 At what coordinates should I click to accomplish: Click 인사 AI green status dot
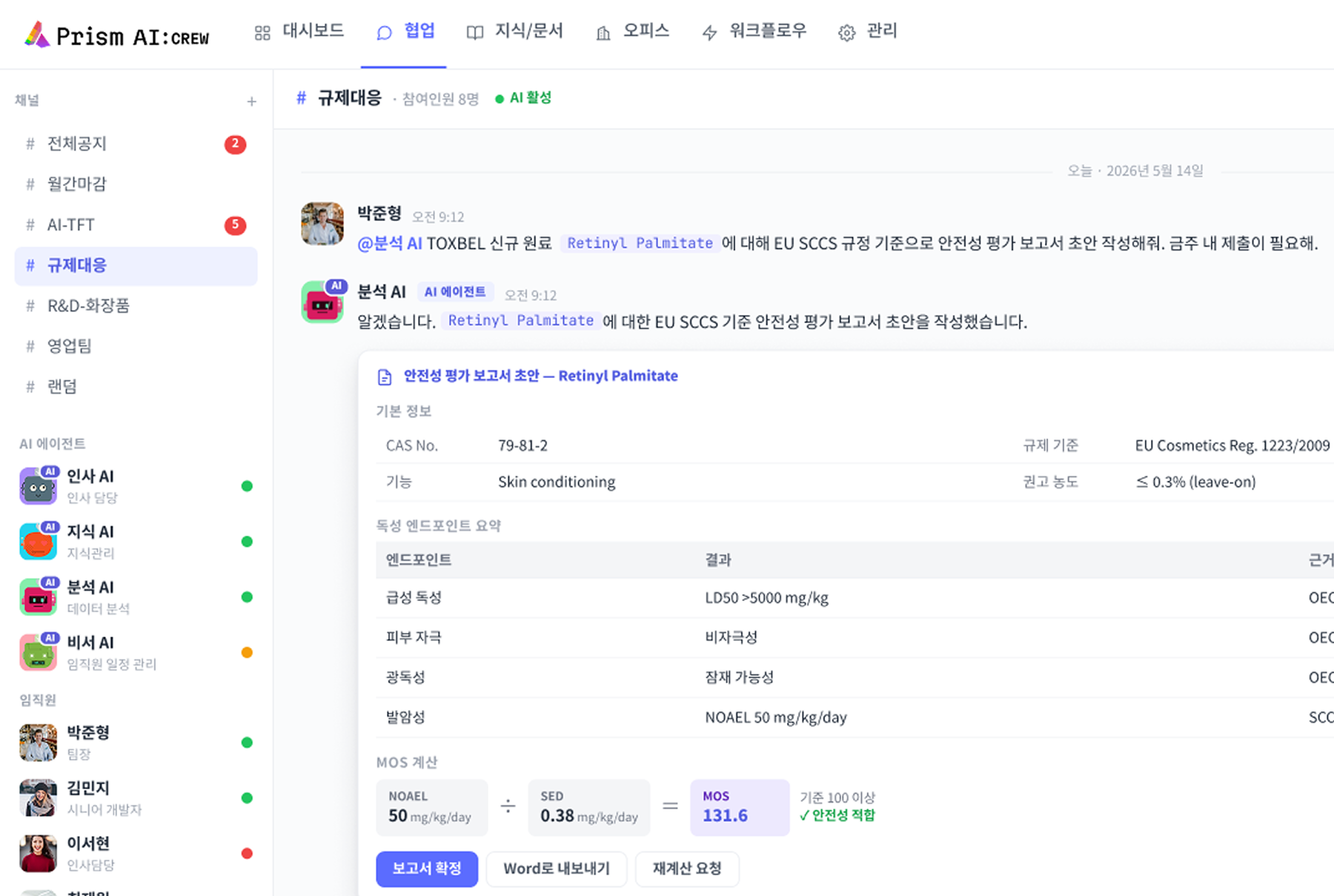coord(247,486)
